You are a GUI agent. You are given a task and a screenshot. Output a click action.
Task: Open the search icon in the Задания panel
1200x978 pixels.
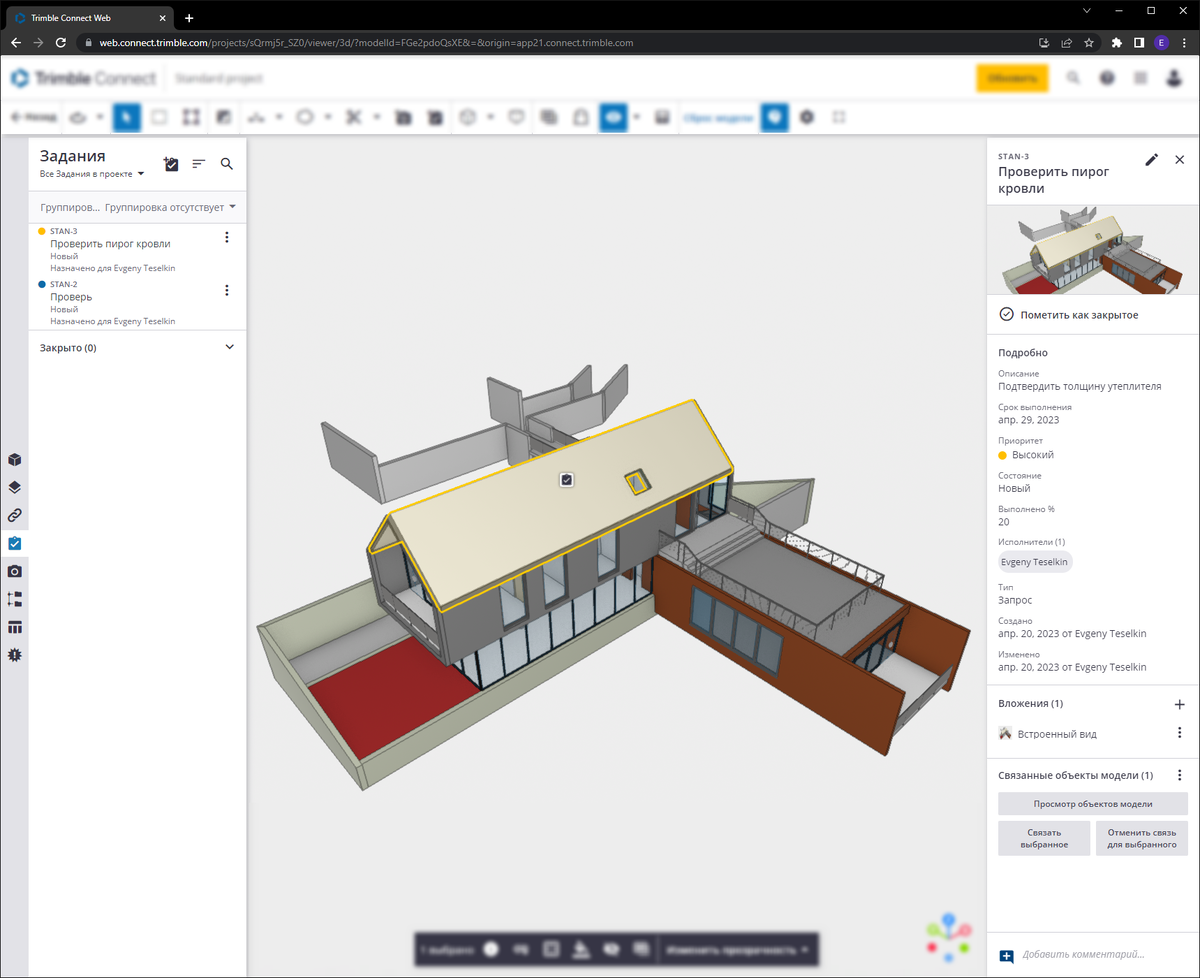(227, 164)
